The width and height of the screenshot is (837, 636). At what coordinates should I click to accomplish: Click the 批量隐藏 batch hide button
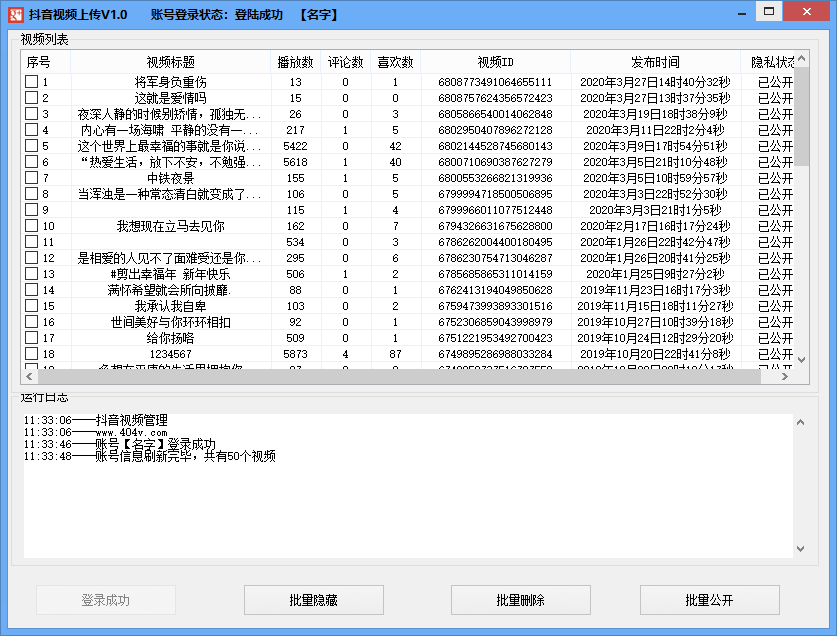(314, 600)
